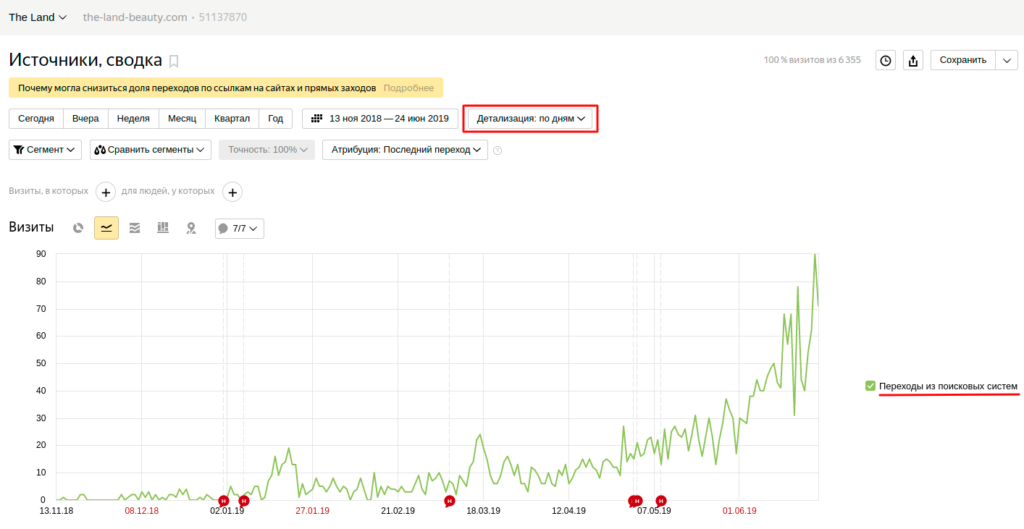Uncheck 'Переходы из поисковых систем' legend checkbox
The image size is (1024, 529).
[x=870, y=386]
